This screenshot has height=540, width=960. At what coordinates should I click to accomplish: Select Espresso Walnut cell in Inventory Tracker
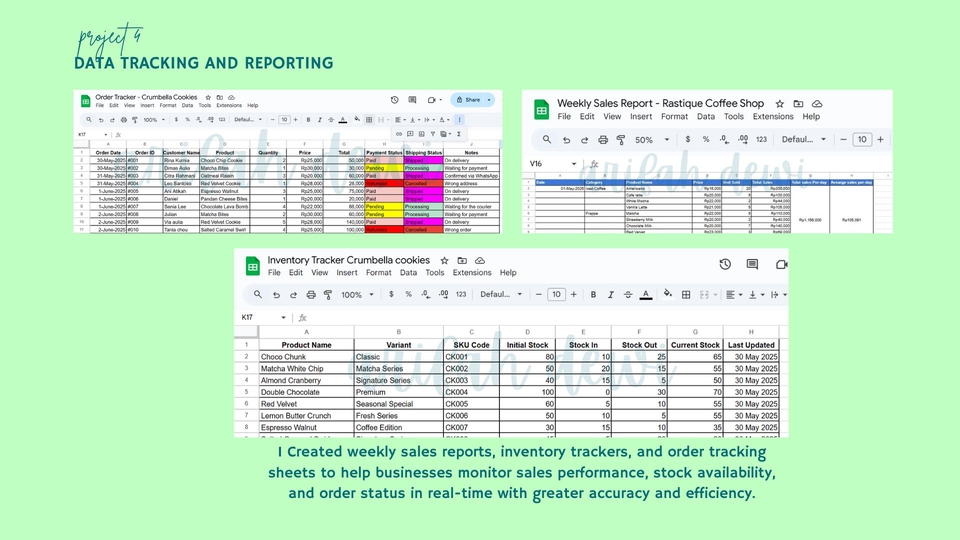point(307,427)
